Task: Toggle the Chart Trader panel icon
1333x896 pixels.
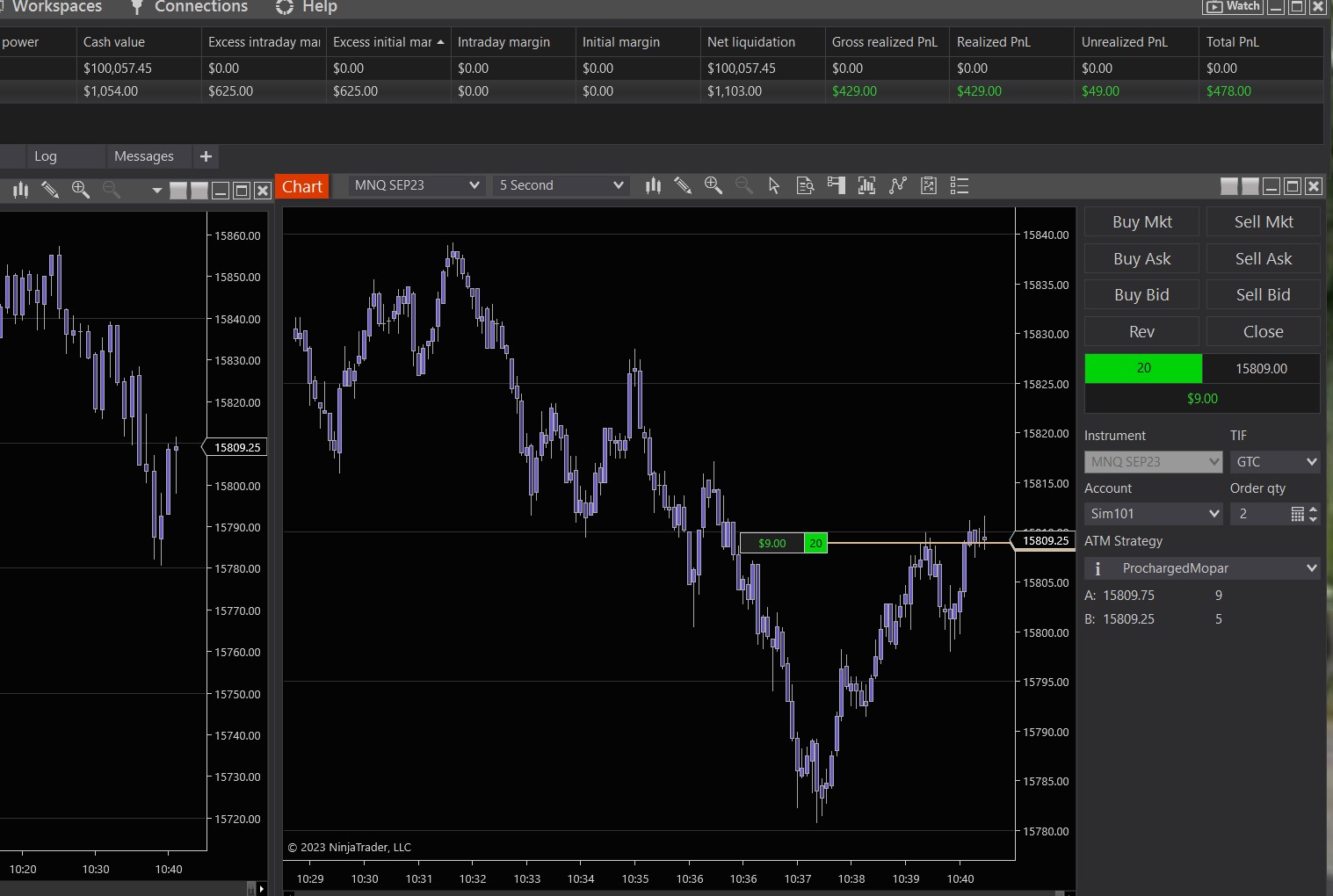Action: click(x=837, y=185)
